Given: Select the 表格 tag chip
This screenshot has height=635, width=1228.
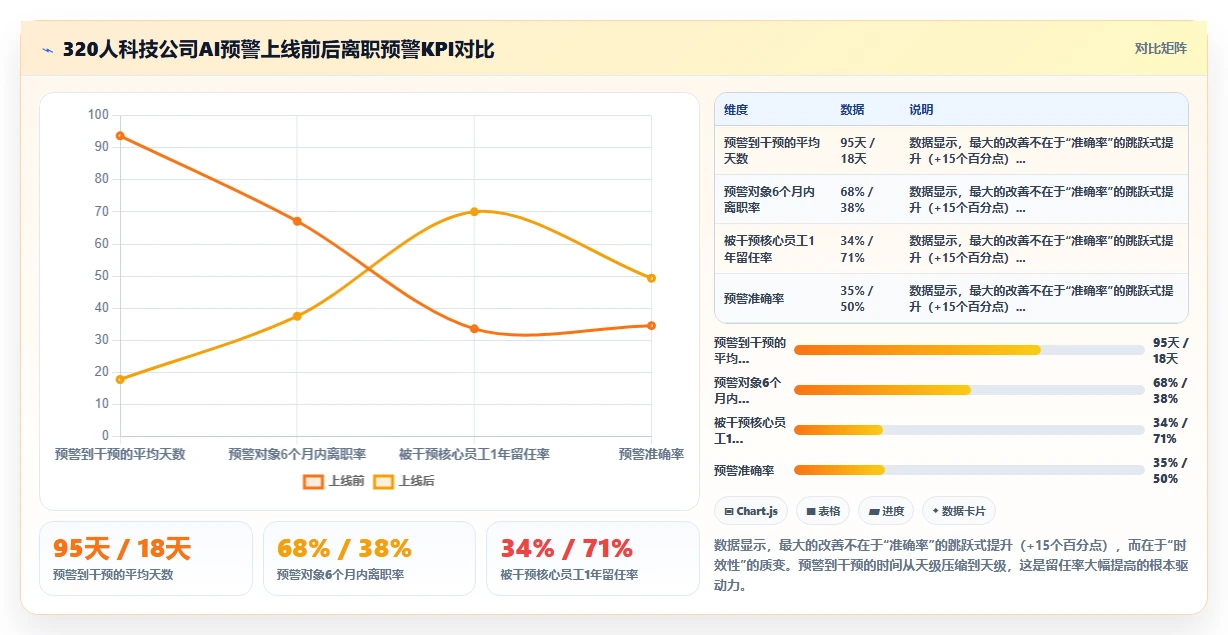Looking at the screenshot, I should pyautogui.click(x=823, y=511).
